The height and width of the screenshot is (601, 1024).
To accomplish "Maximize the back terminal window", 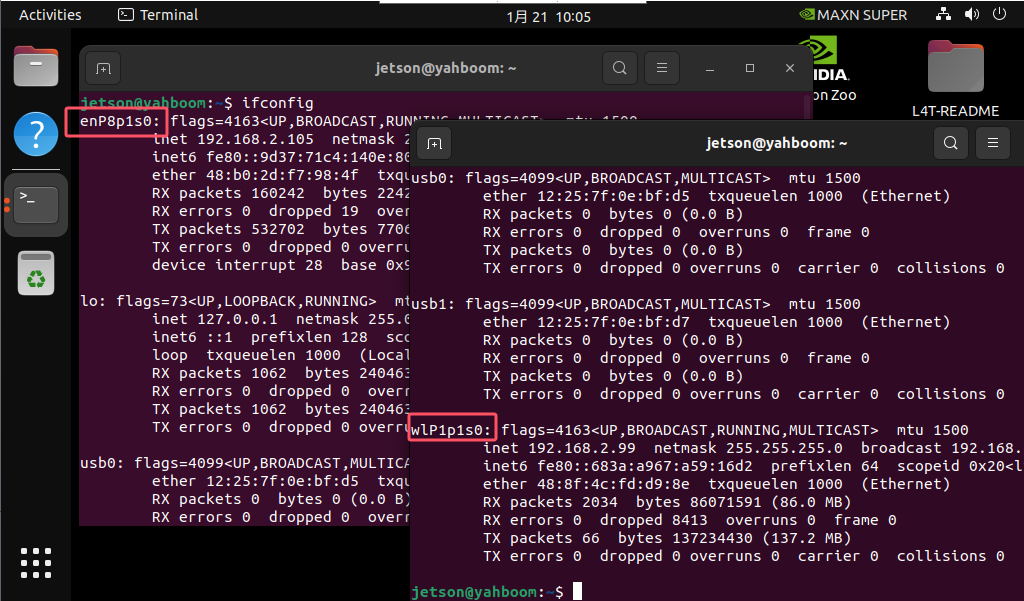I will pos(750,68).
